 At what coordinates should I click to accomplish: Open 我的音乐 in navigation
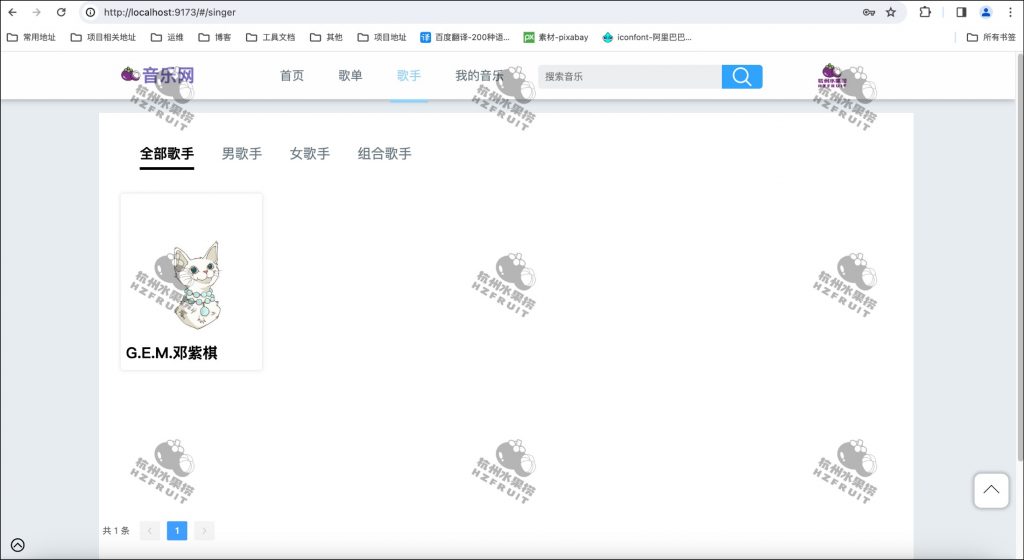point(479,76)
